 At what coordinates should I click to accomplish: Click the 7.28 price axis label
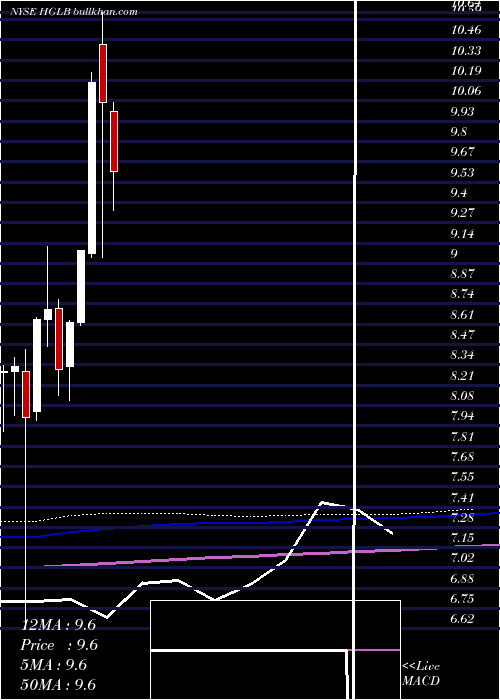[x=463, y=518]
